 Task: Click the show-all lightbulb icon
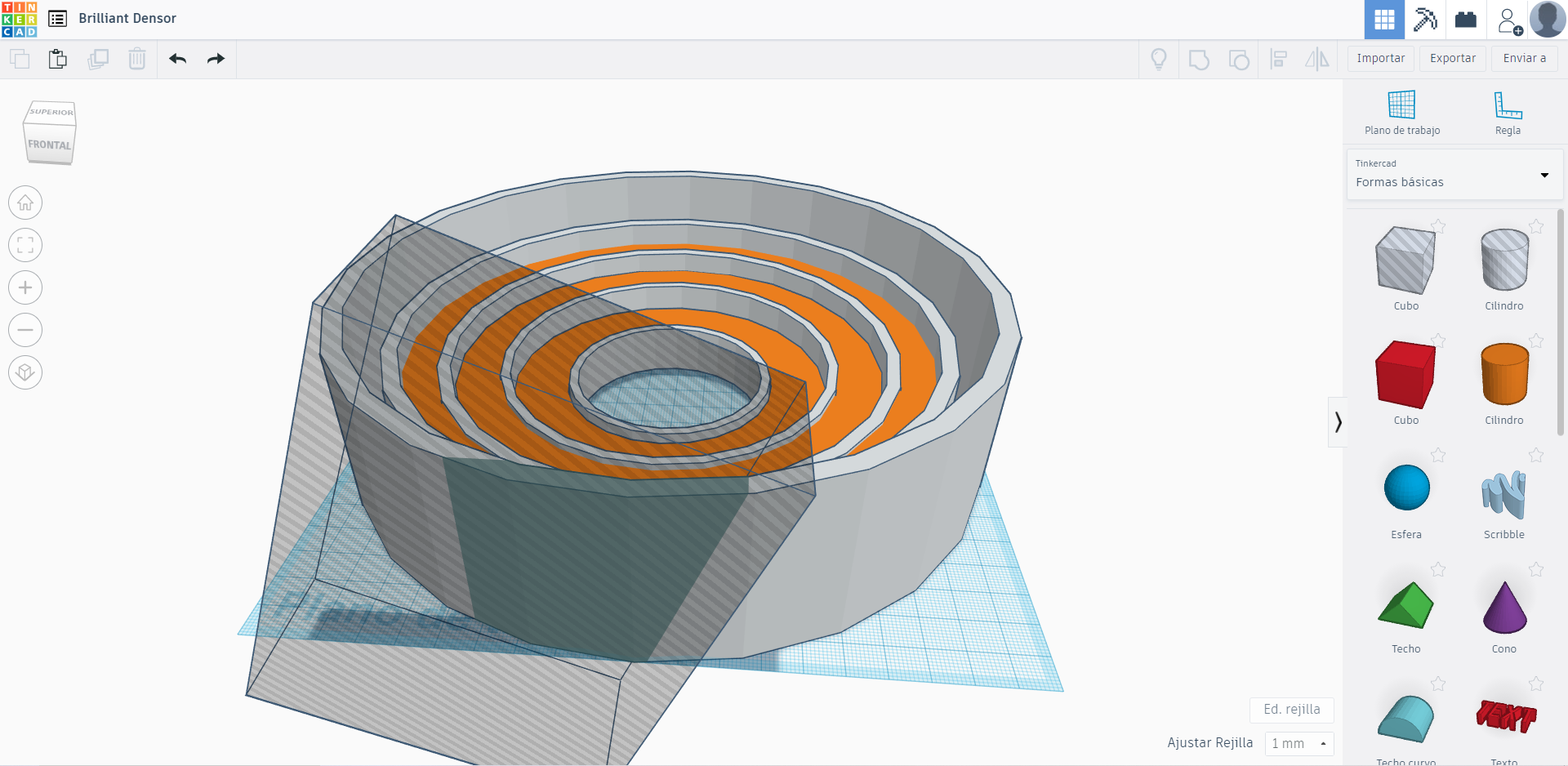(1158, 59)
